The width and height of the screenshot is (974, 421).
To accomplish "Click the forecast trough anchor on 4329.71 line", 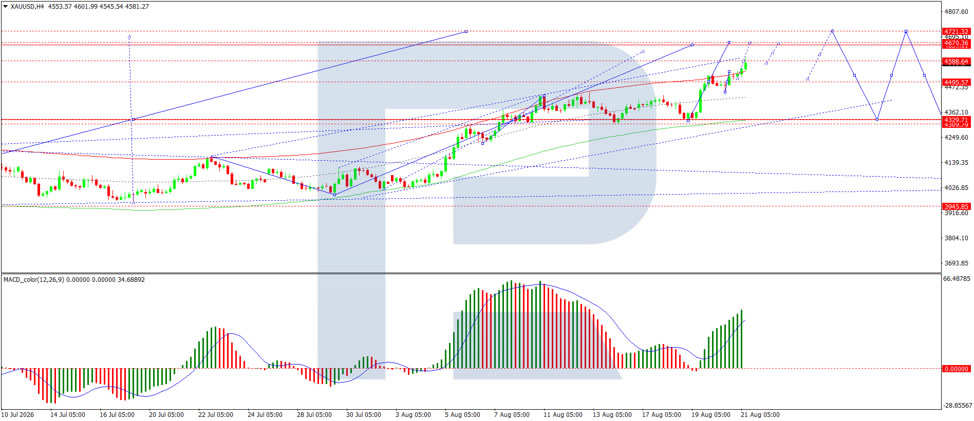I will pos(876,119).
